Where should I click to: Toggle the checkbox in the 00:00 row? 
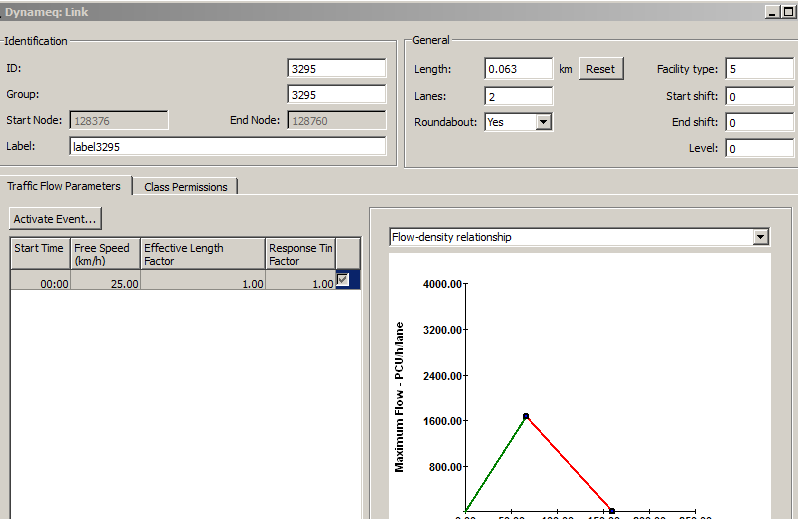(343, 279)
